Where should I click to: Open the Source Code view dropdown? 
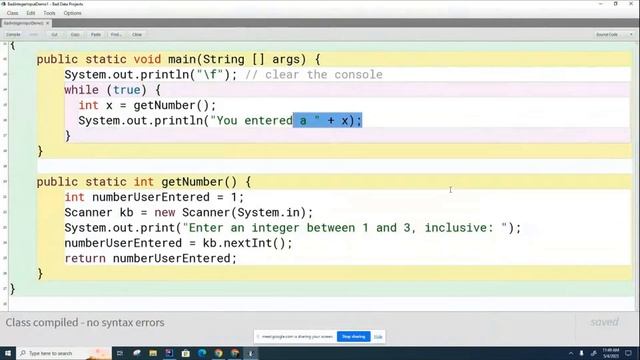point(614,35)
